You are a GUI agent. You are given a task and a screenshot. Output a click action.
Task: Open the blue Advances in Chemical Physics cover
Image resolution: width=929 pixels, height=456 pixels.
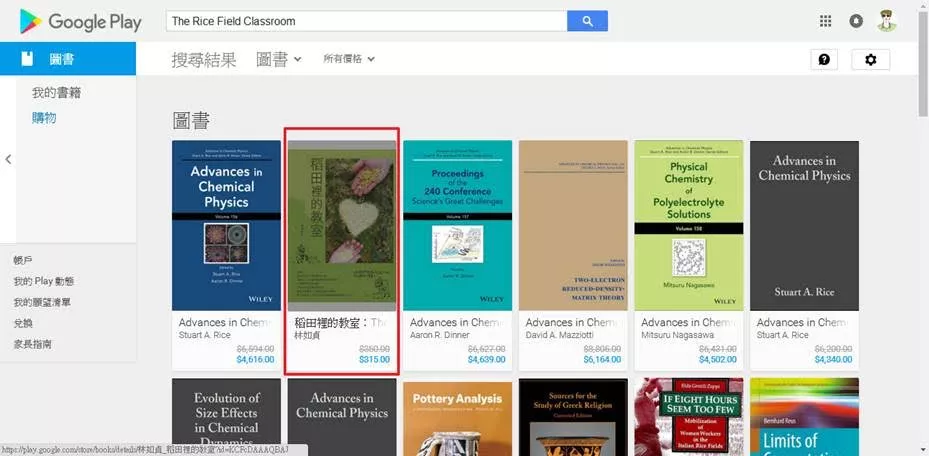[226, 226]
